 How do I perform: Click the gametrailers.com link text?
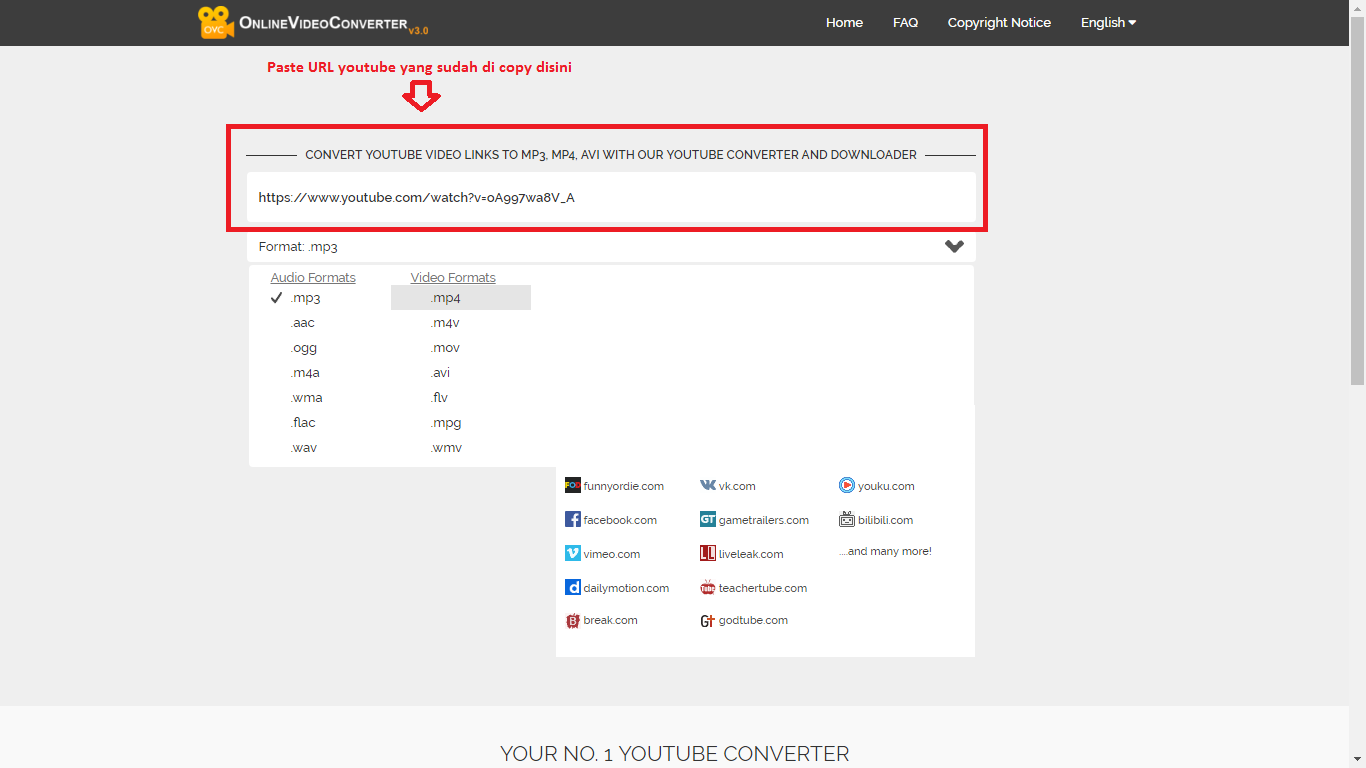click(x=764, y=520)
